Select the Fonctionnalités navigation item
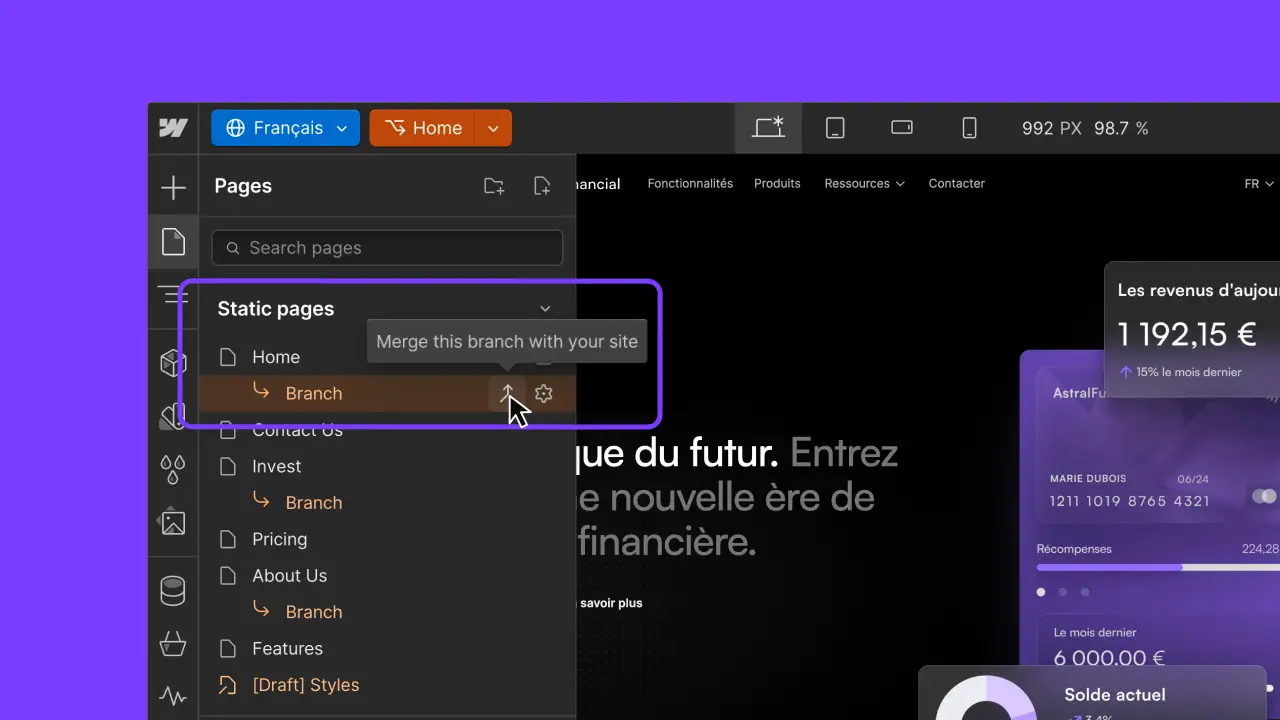1280x720 pixels. click(x=690, y=183)
